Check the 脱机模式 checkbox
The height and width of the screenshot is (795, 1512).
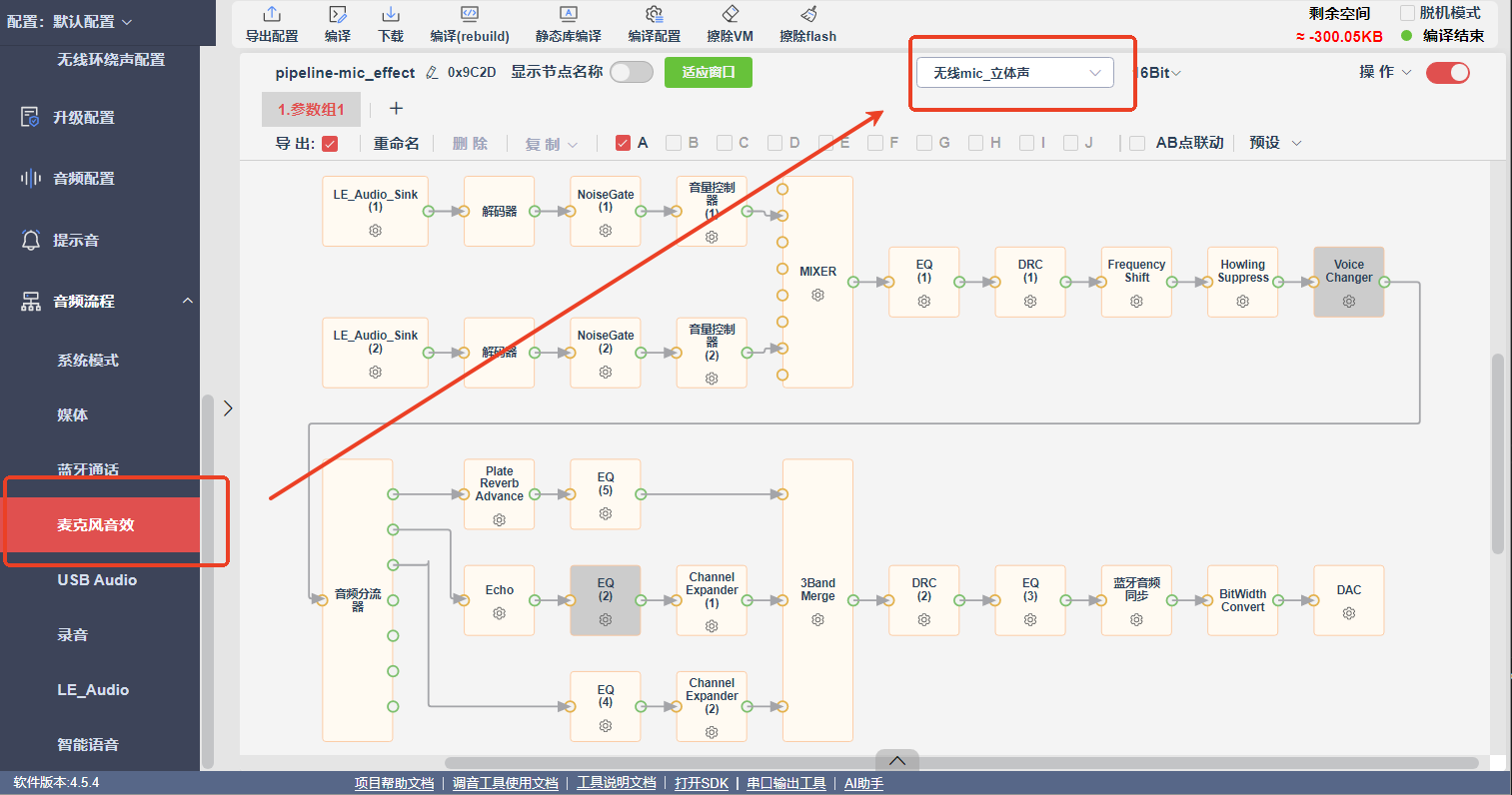tap(1408, 13)
